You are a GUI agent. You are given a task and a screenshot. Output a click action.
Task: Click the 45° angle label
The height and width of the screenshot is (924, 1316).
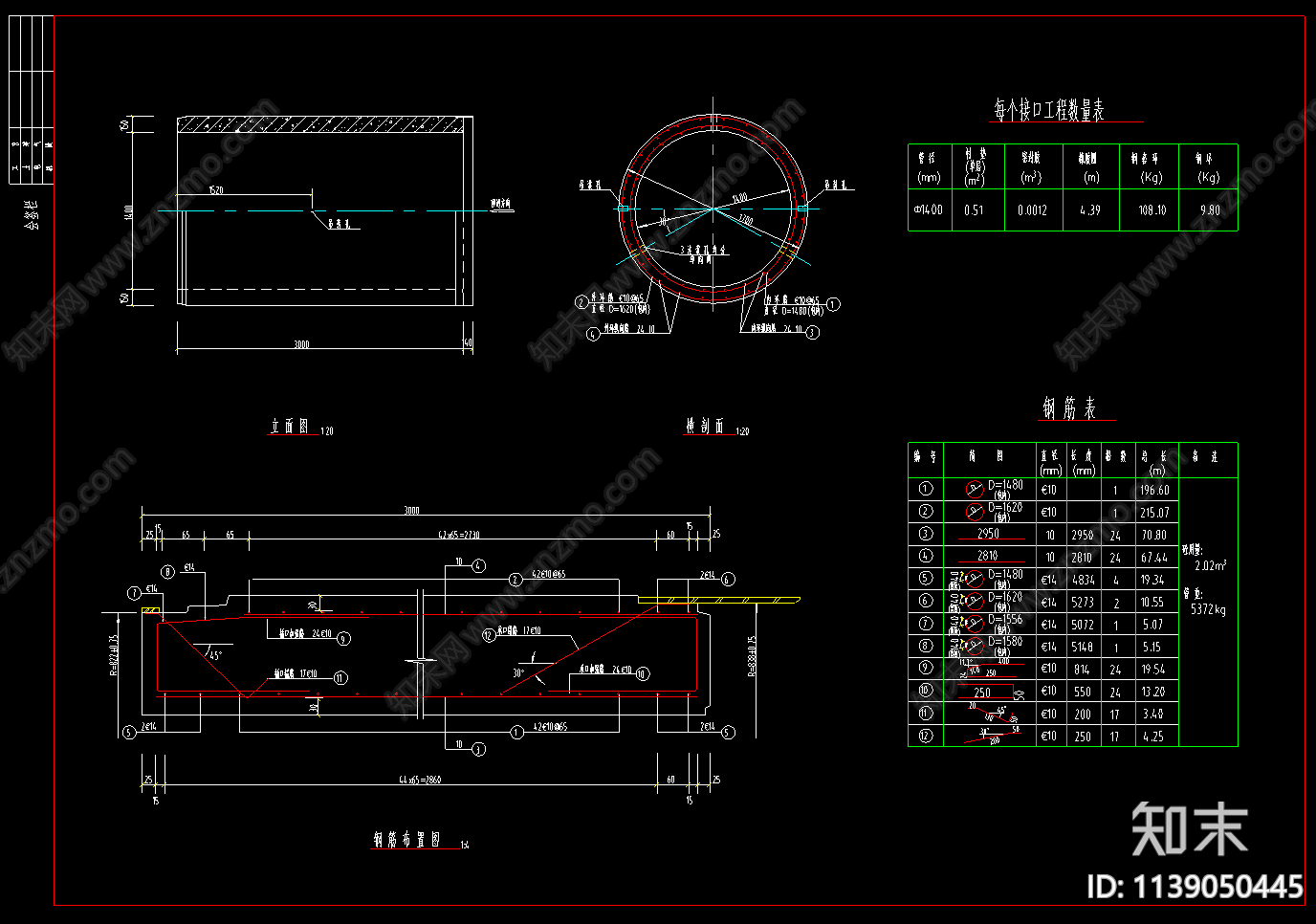[215, 655]
